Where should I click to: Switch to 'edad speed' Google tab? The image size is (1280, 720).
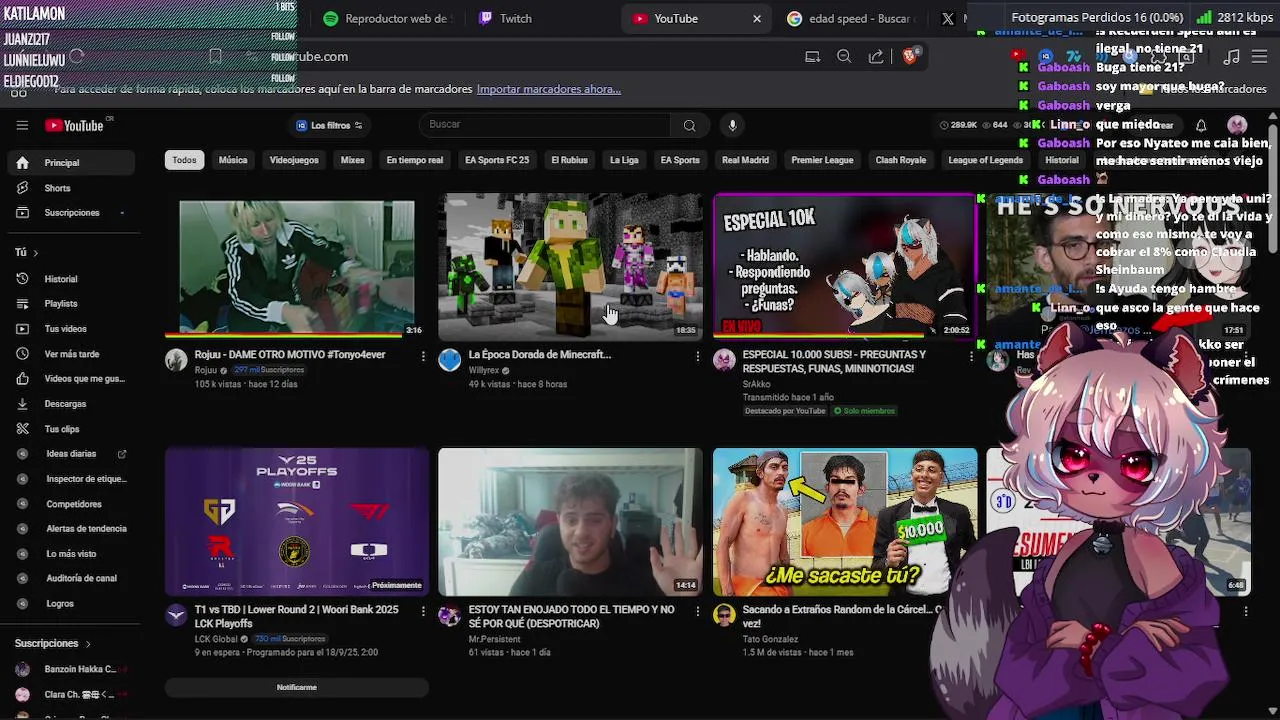[x=850, y=18]
